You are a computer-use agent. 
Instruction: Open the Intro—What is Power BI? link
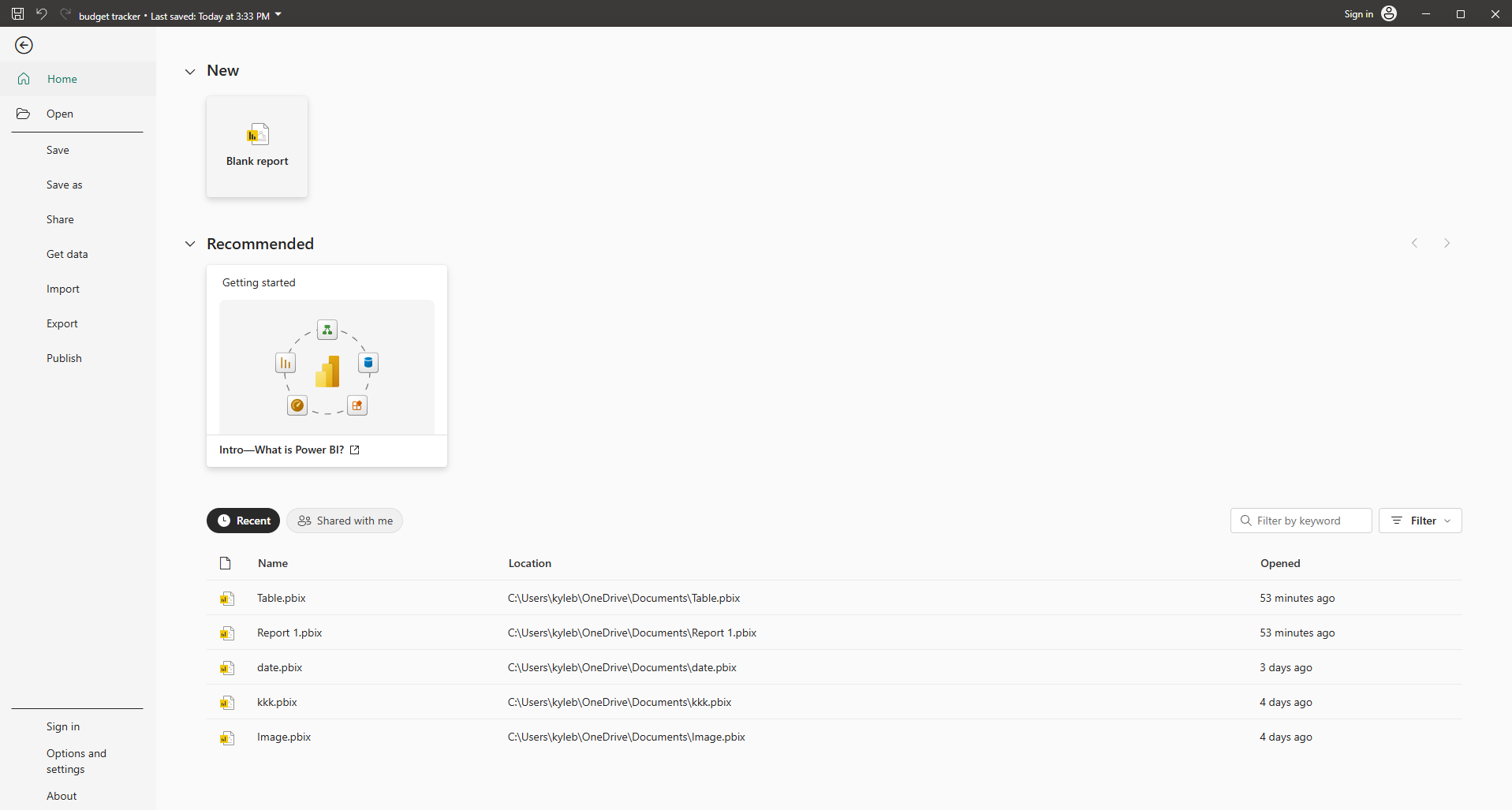coord(282,450)
